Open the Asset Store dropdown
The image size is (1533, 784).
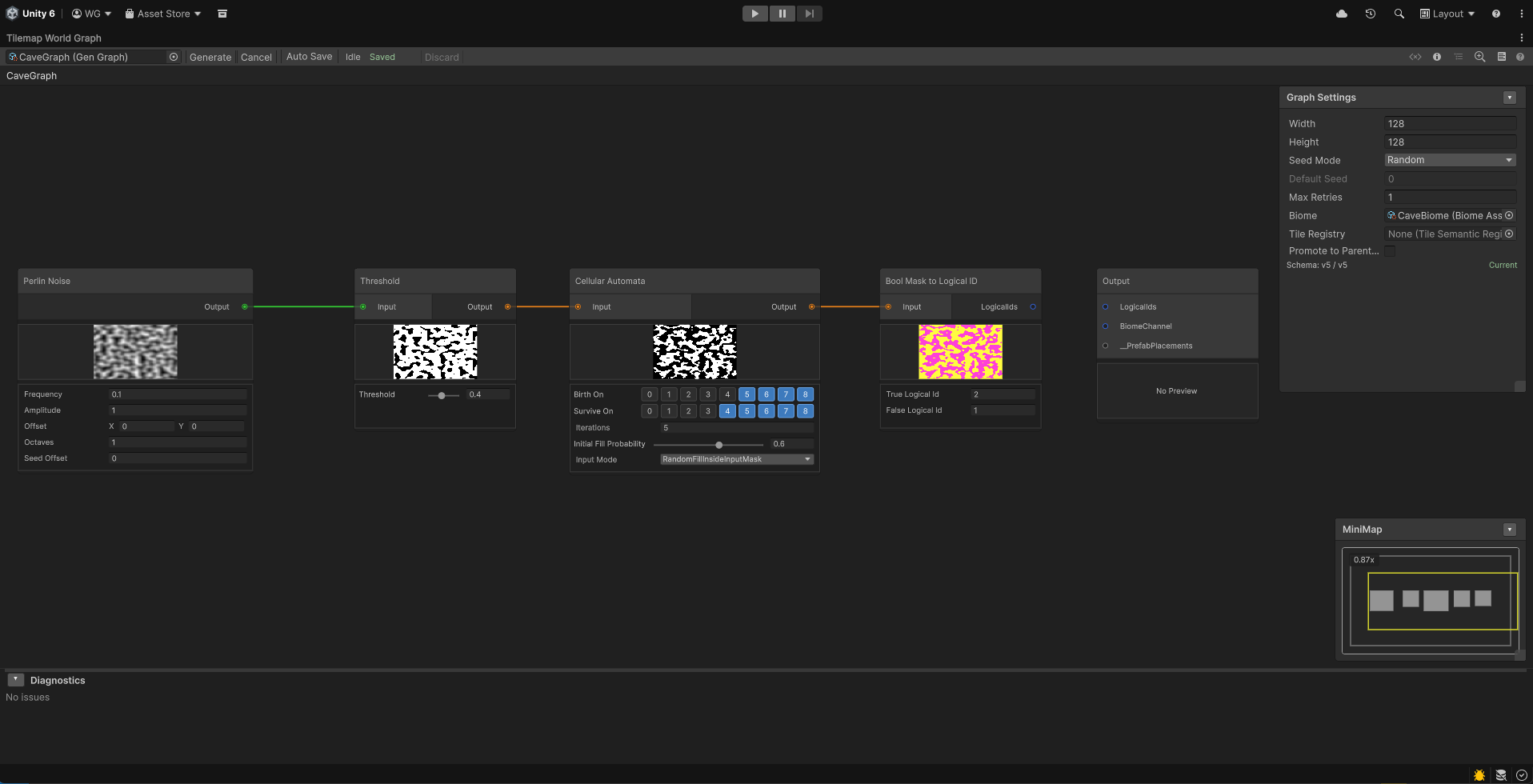pyautogui.click(x=162, y=14)
